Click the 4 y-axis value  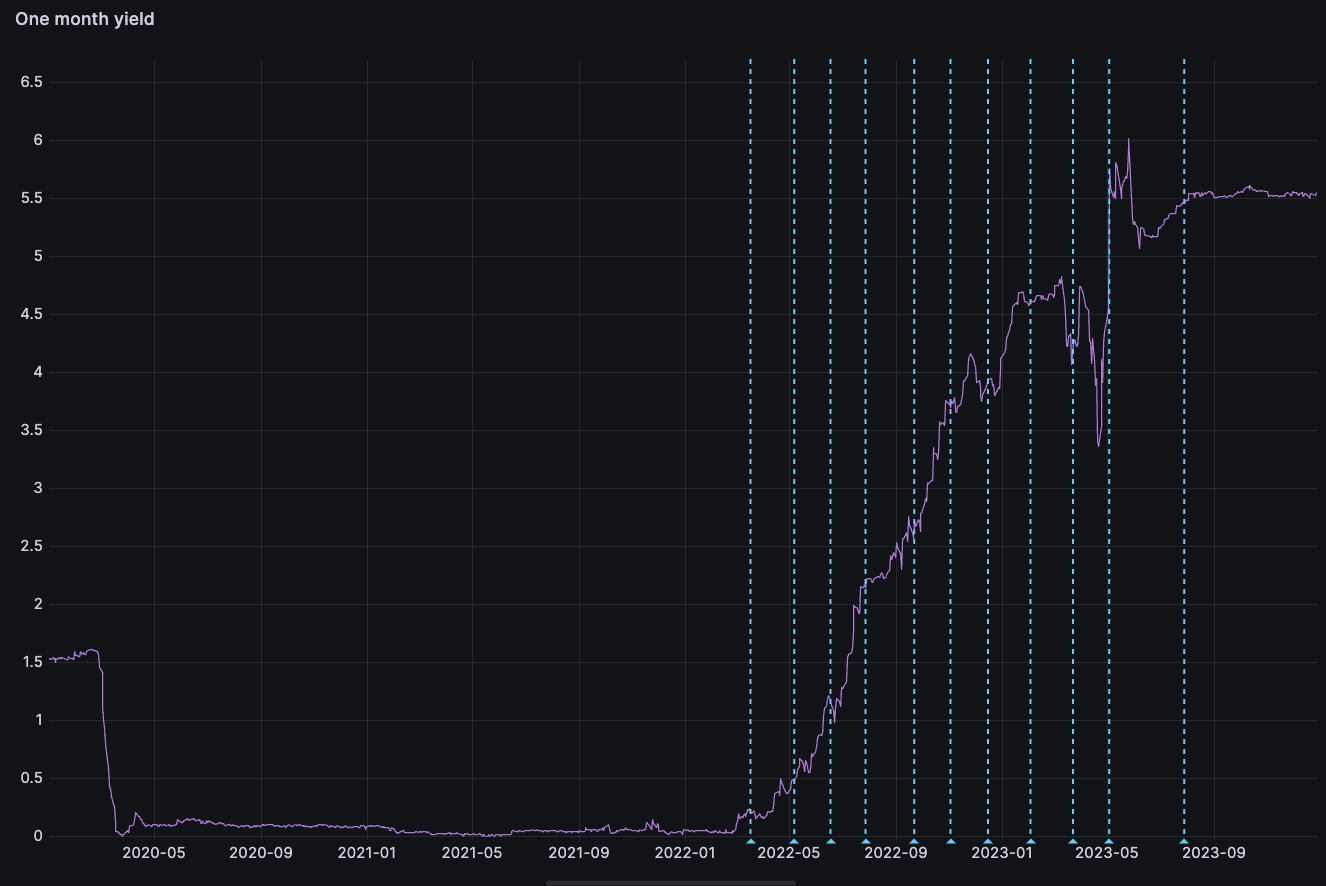point(37,372)
